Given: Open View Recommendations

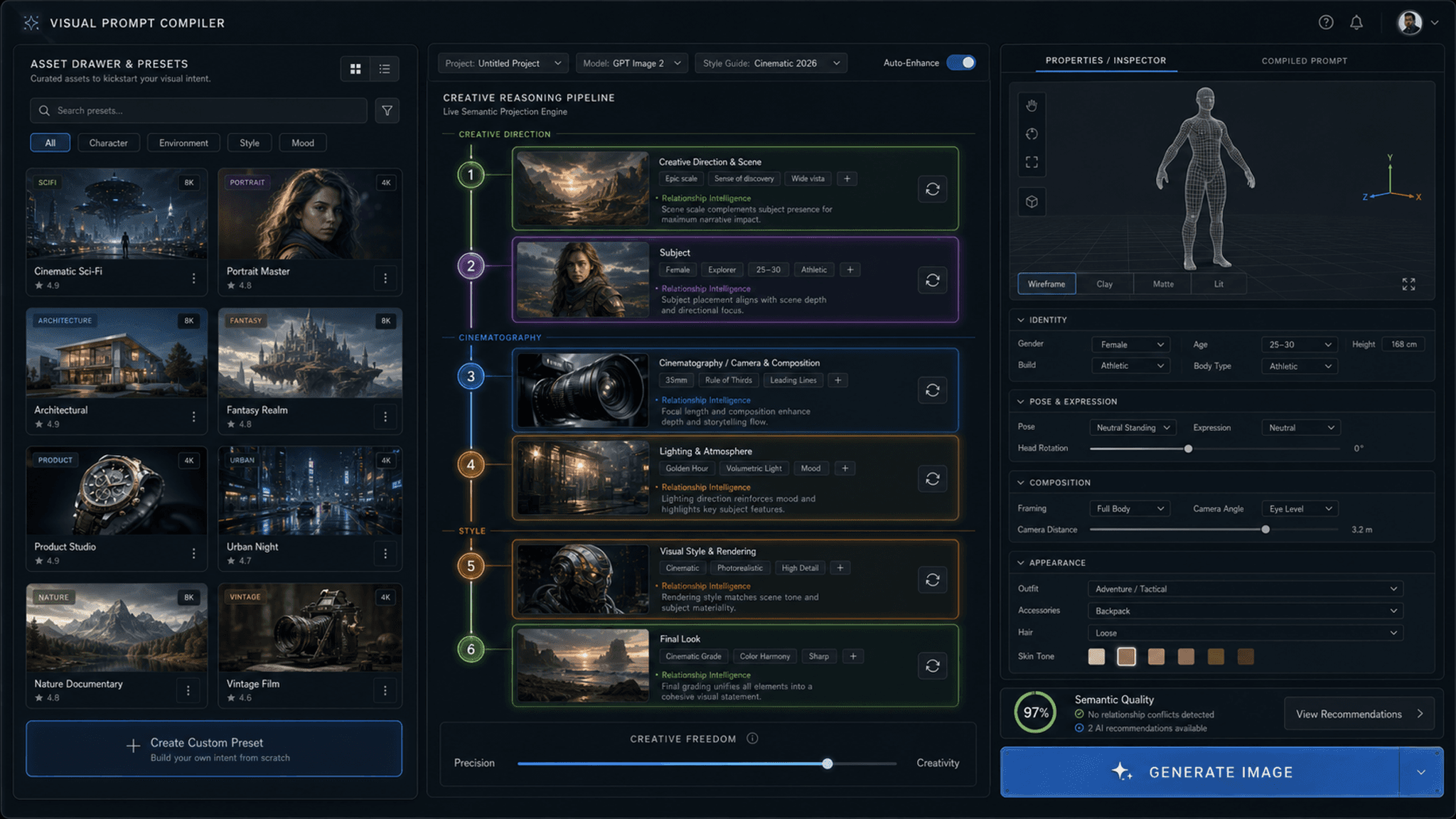Looking at the screenshot, I should tap(1359, 714).
